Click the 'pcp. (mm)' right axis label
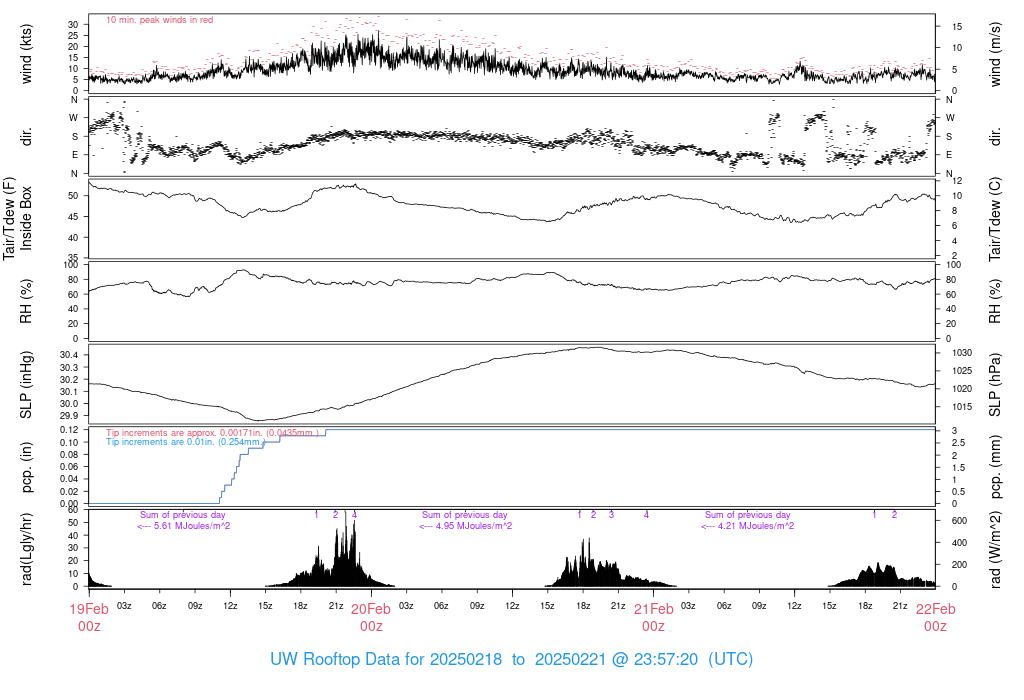This screenshot has height=700, width=1024. pyautogui.click(x=995, y=468)
